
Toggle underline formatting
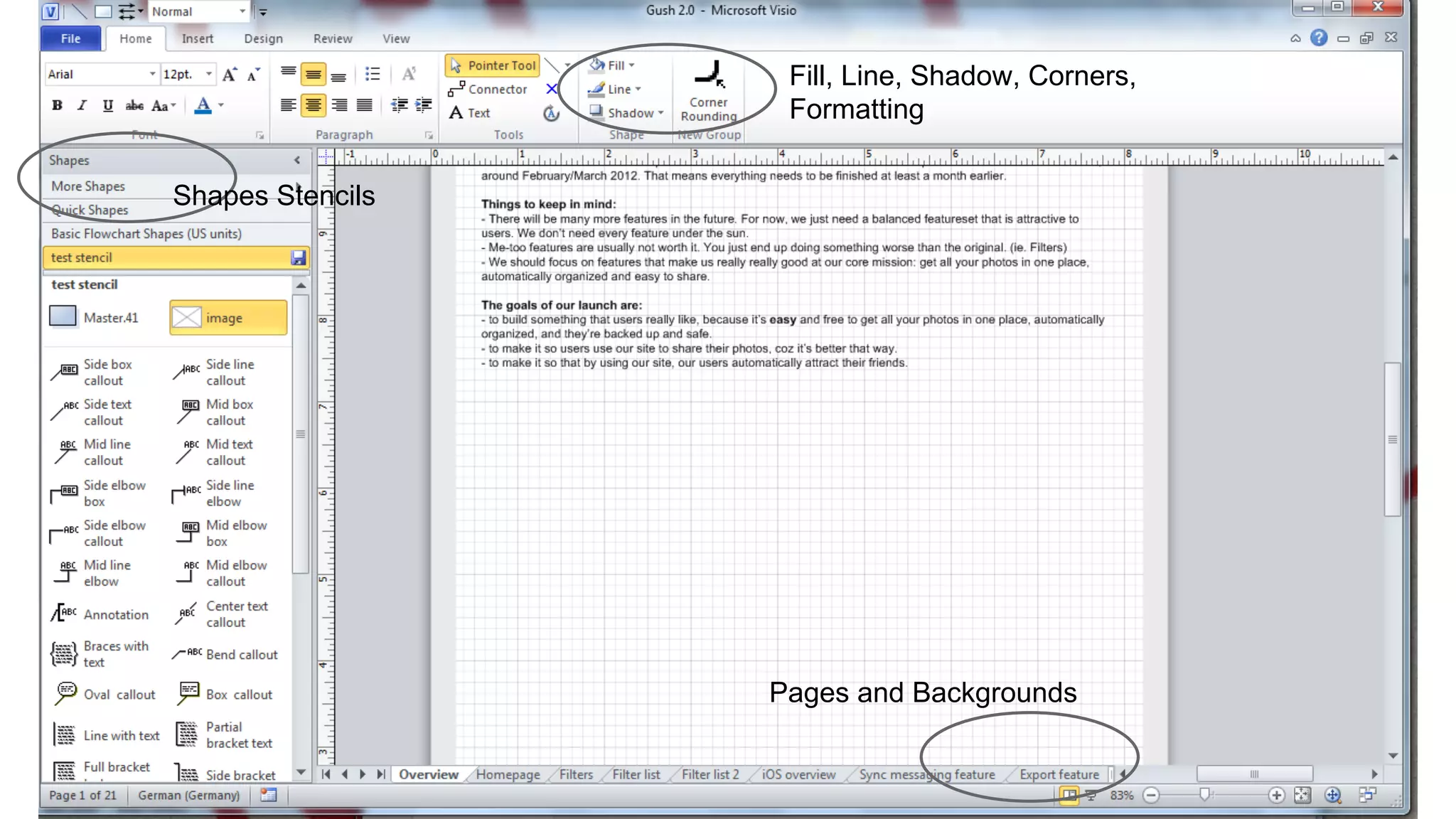[107, 105]
